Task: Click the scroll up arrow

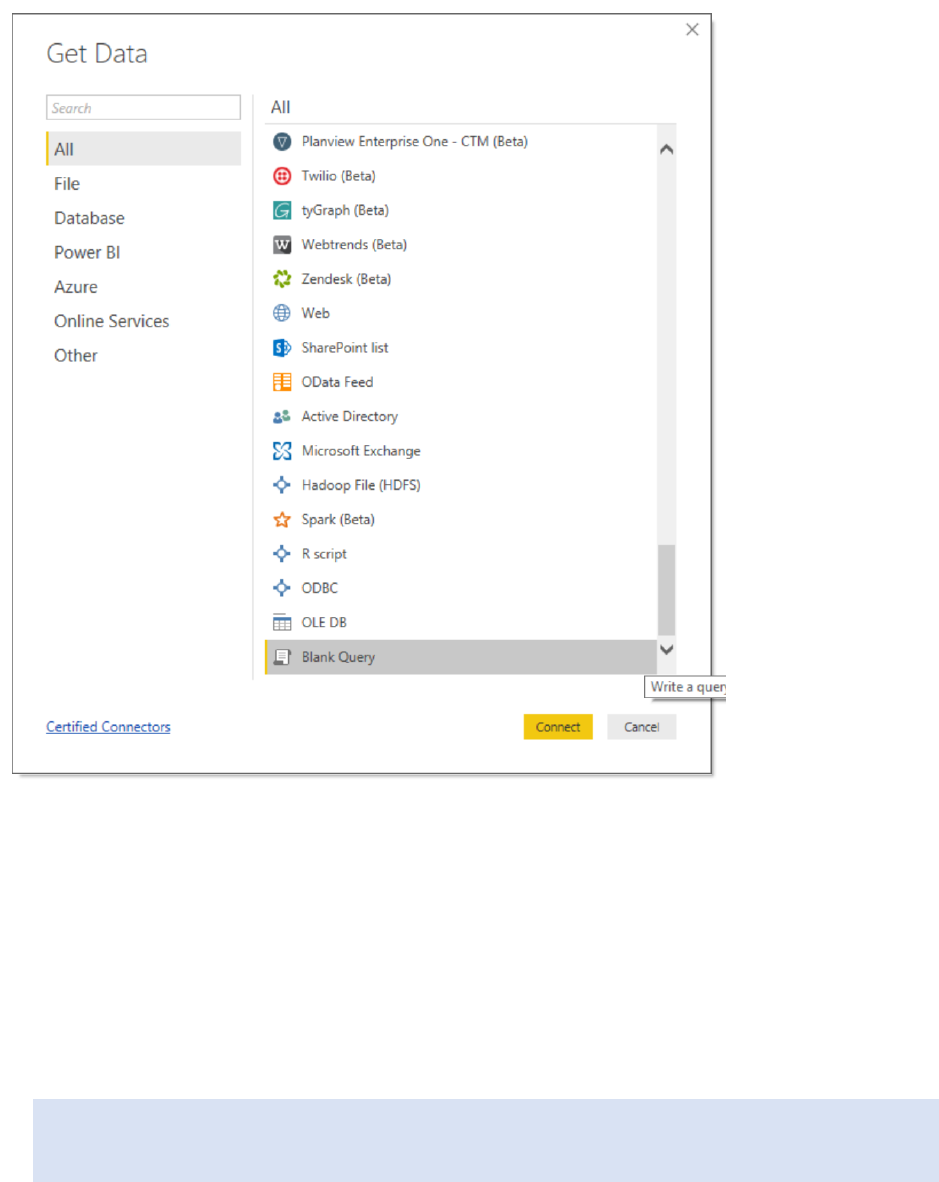Action: 667,149
